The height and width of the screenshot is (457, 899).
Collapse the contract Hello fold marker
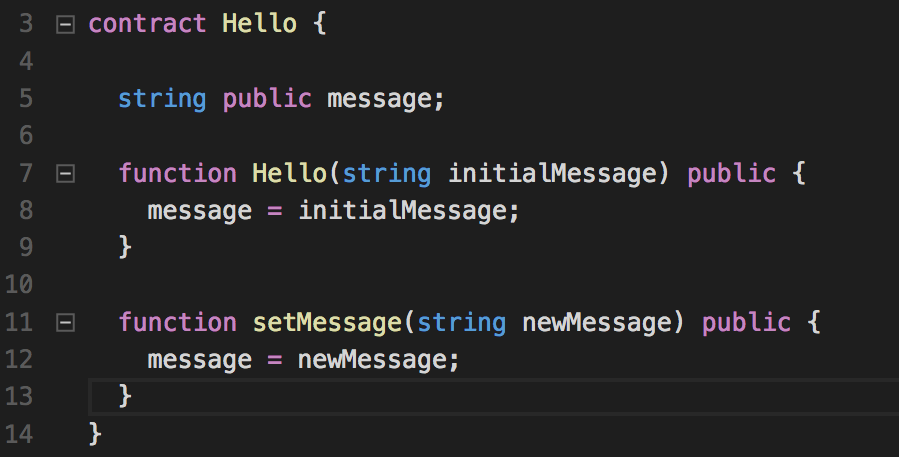pyautogui.click(x=65, y=25)
